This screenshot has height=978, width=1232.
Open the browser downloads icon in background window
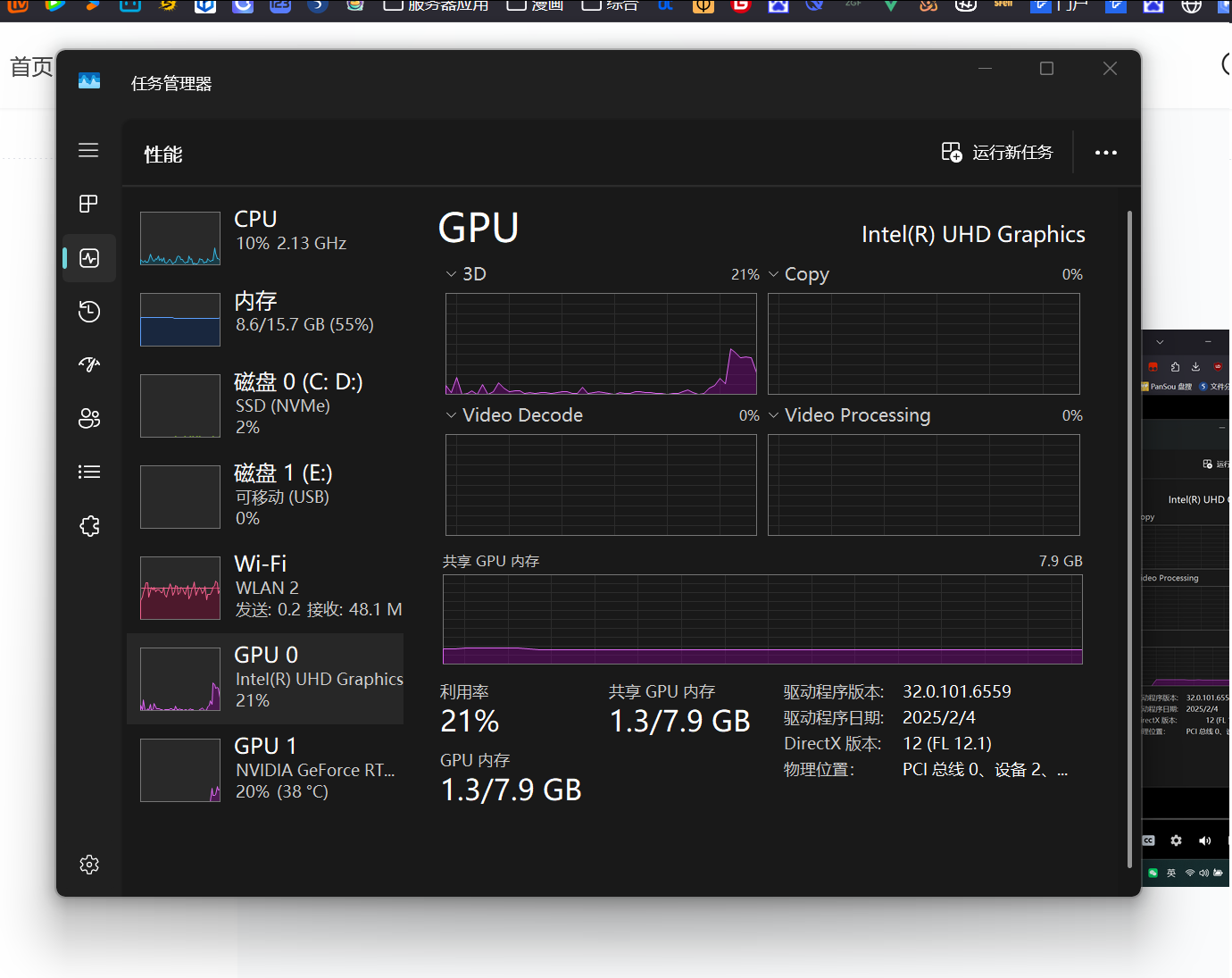coord(1195,366)
